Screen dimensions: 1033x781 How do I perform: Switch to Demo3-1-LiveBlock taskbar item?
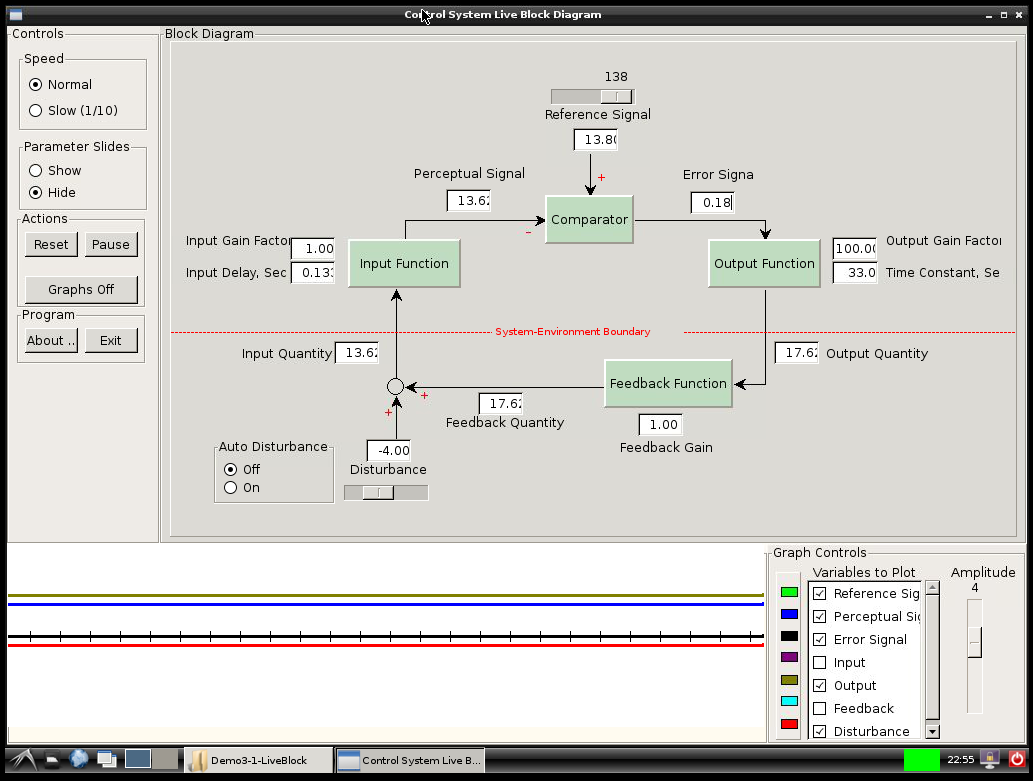click(x=259, y=760)
